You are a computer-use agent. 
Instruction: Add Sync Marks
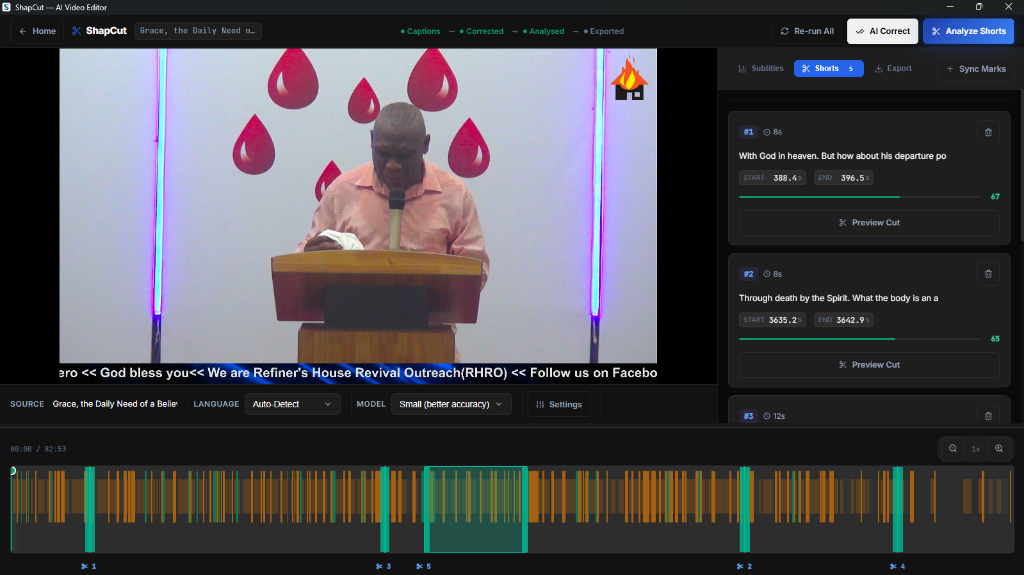(976, 69)
